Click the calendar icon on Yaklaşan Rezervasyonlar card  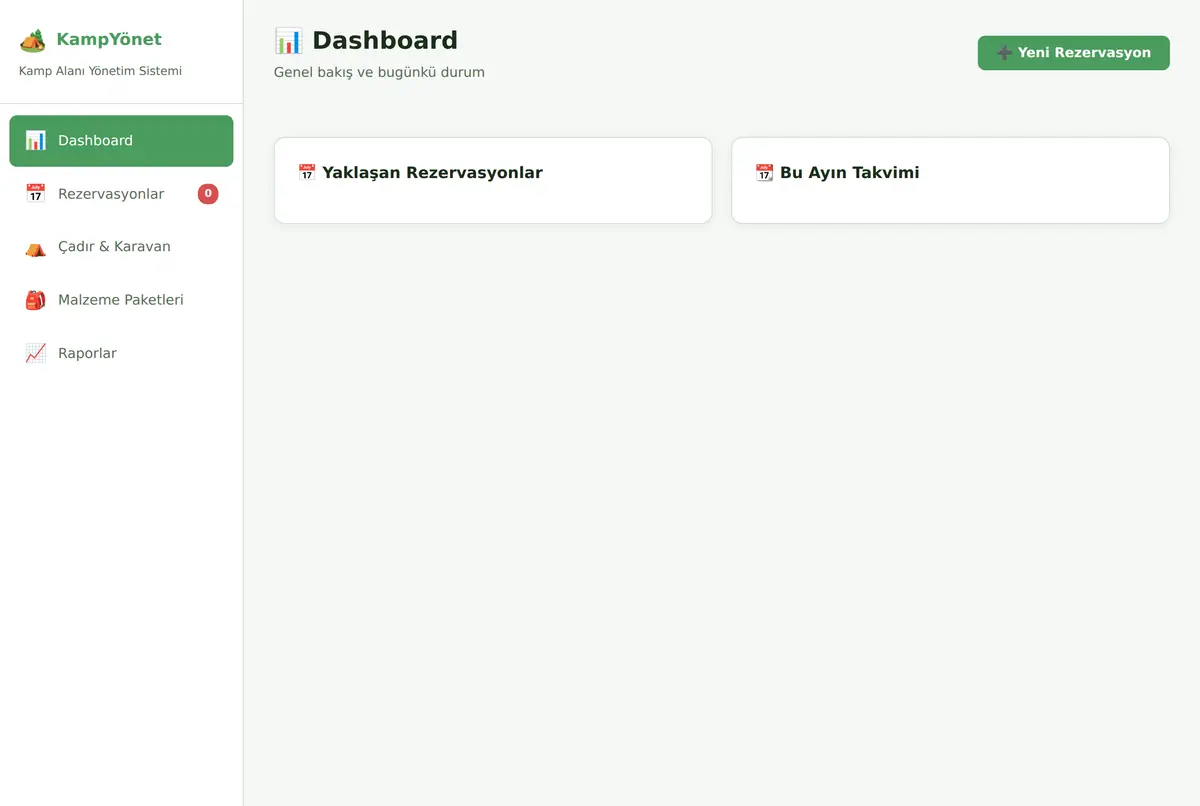tap(307, 173)
